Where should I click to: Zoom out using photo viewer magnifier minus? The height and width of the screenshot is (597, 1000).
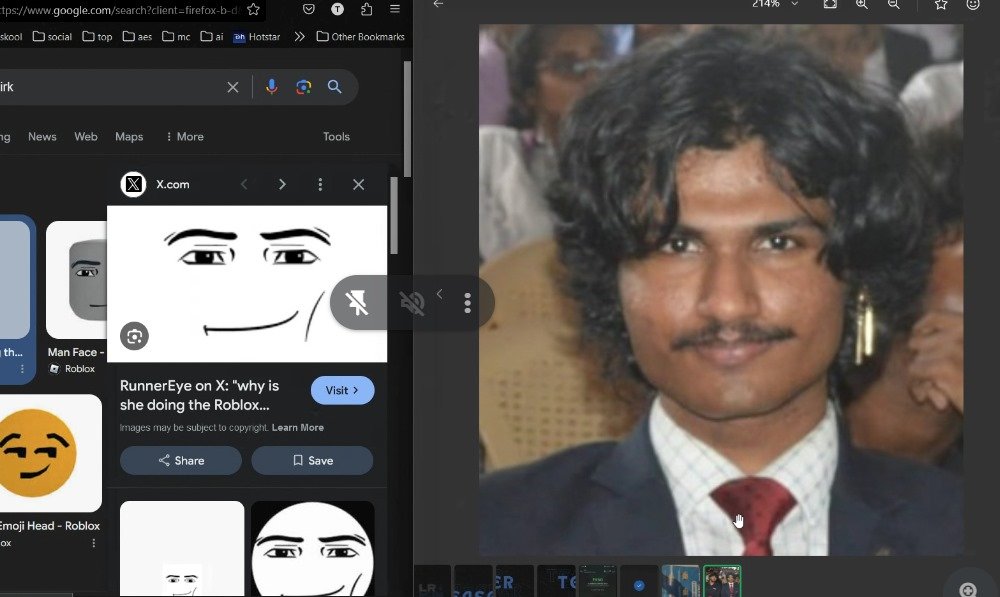coord(893,4)
